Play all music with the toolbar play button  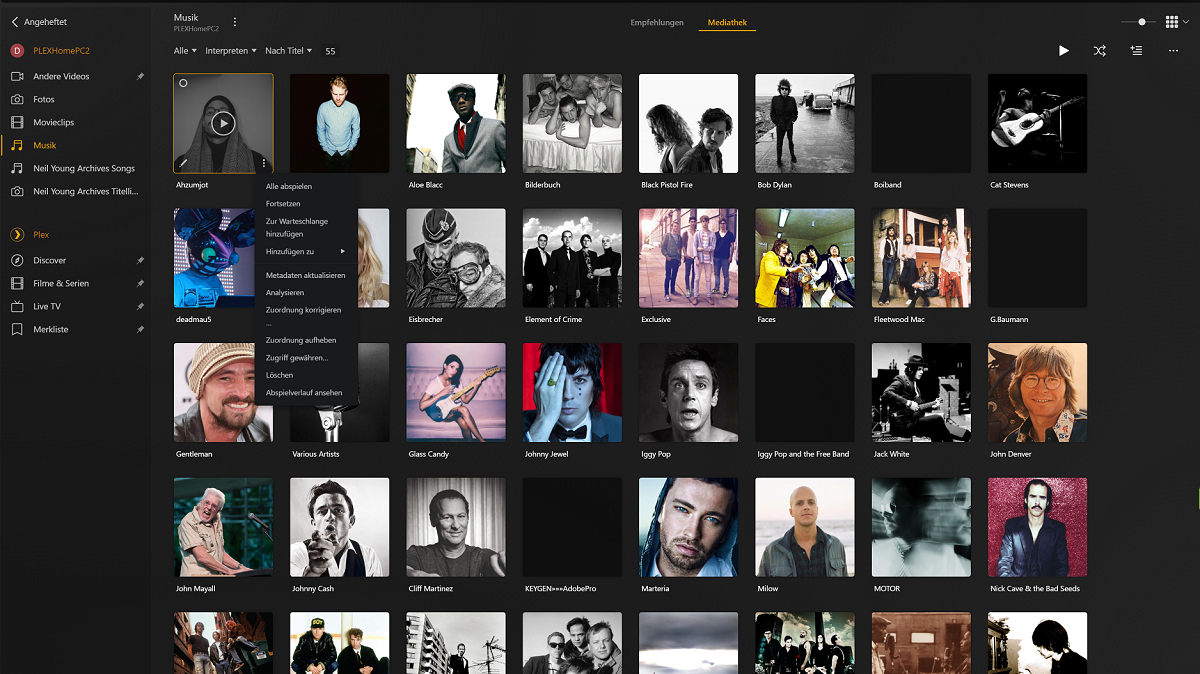click(x=1064, y=51)
